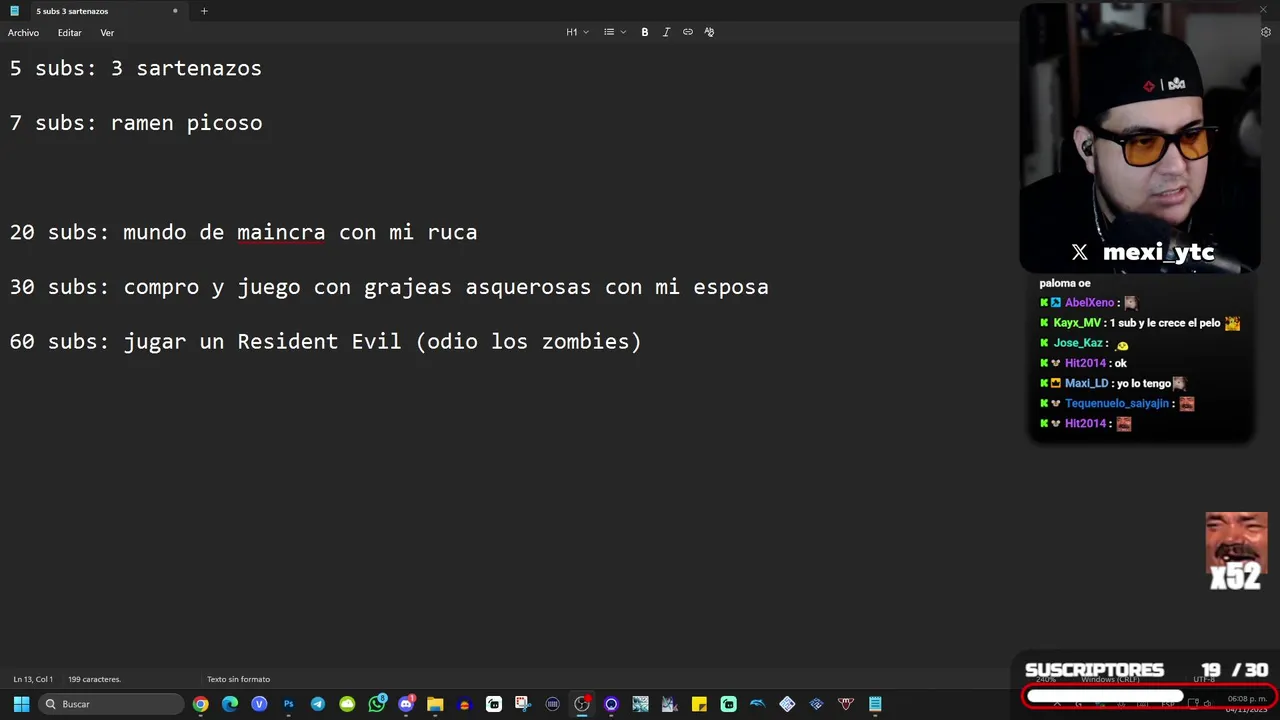The width and height of the screenshot is (1280, 720).
Task: Toggle bold formatting in Notepad toolbar
Action: pos(645,32)
